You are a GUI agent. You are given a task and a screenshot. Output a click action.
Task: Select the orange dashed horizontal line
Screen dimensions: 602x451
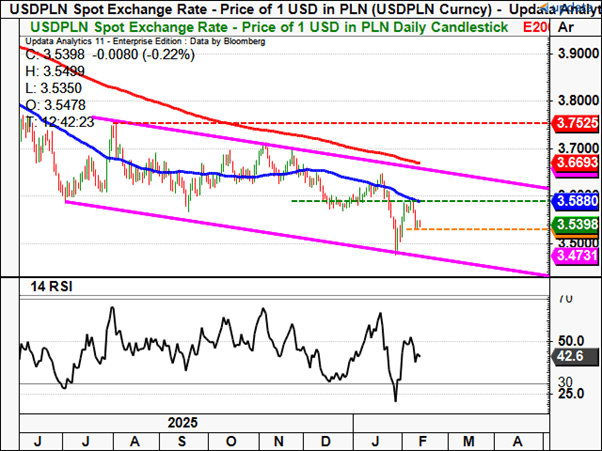tap(480, 229)
